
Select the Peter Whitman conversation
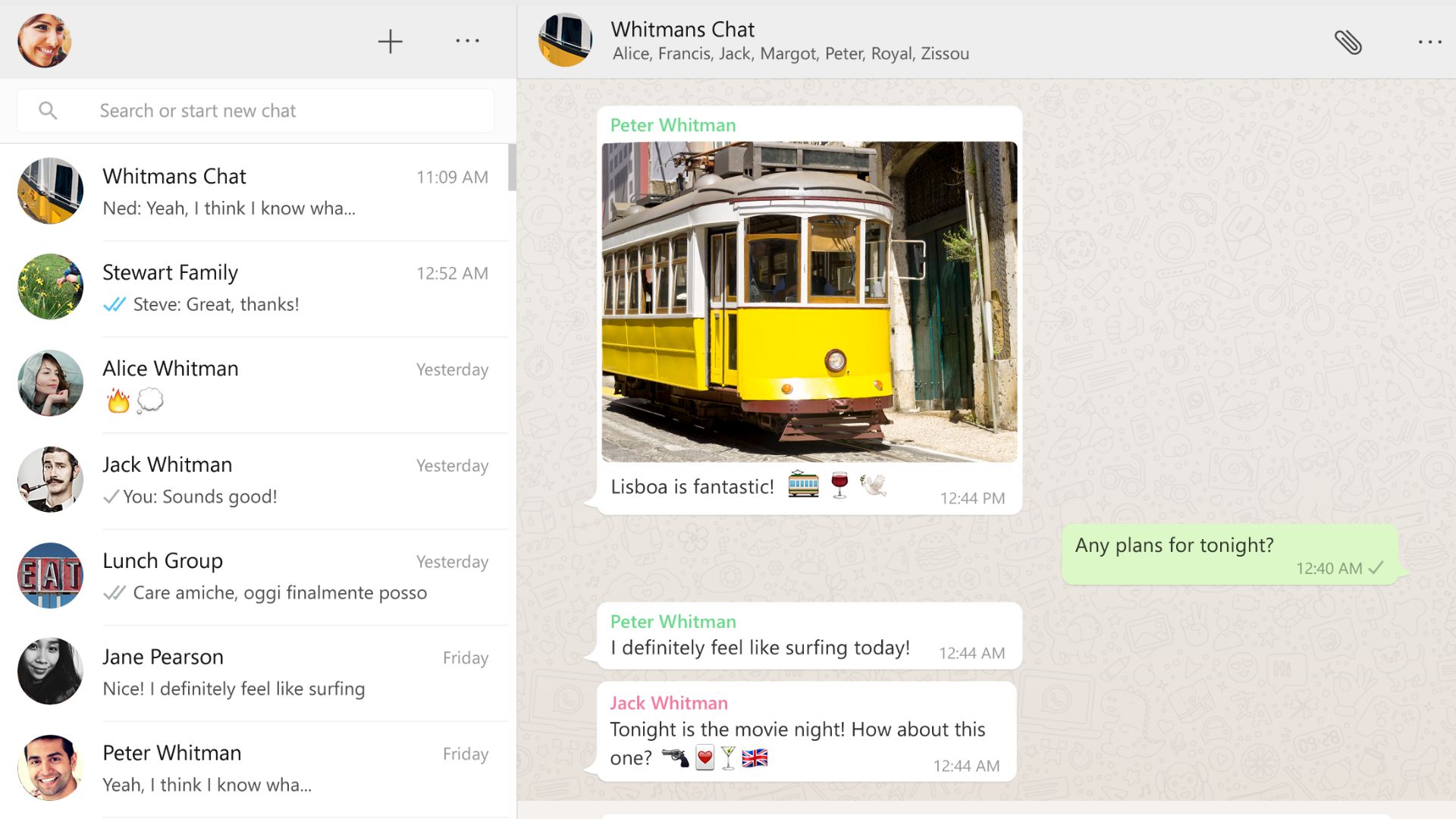tap(258, 768)
